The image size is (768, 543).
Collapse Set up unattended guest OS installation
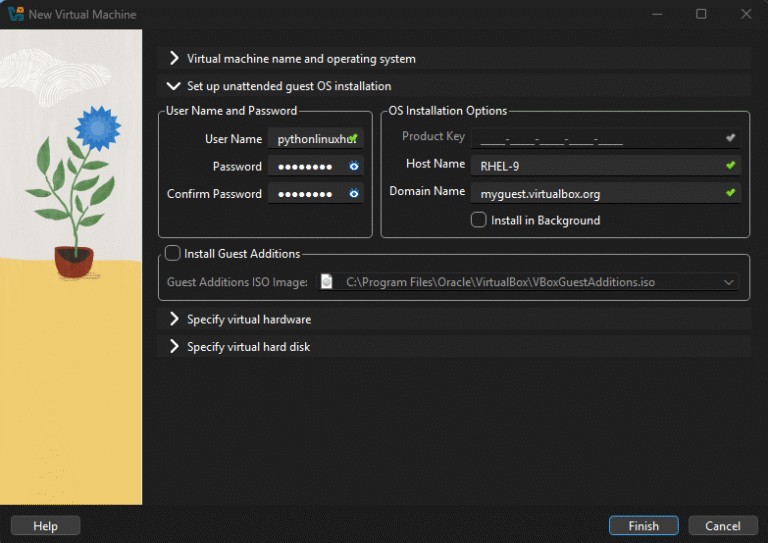[174, 86]
